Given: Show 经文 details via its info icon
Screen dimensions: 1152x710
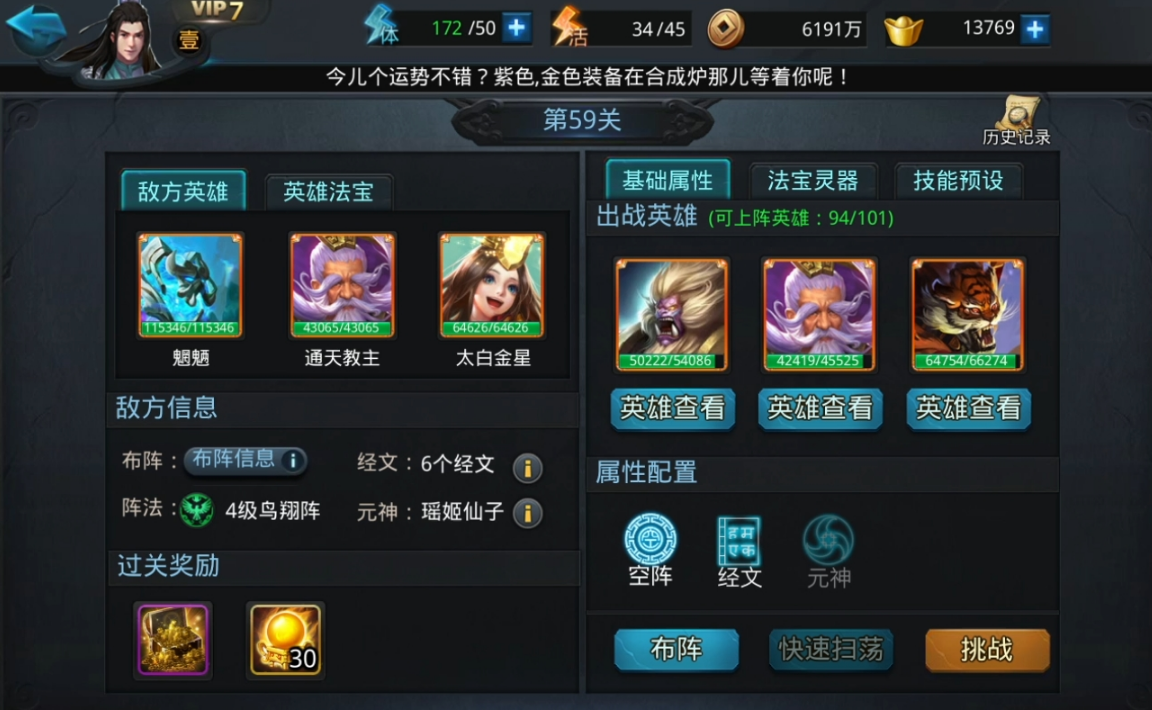Looking at the screenshot, I should click(528, 467).
